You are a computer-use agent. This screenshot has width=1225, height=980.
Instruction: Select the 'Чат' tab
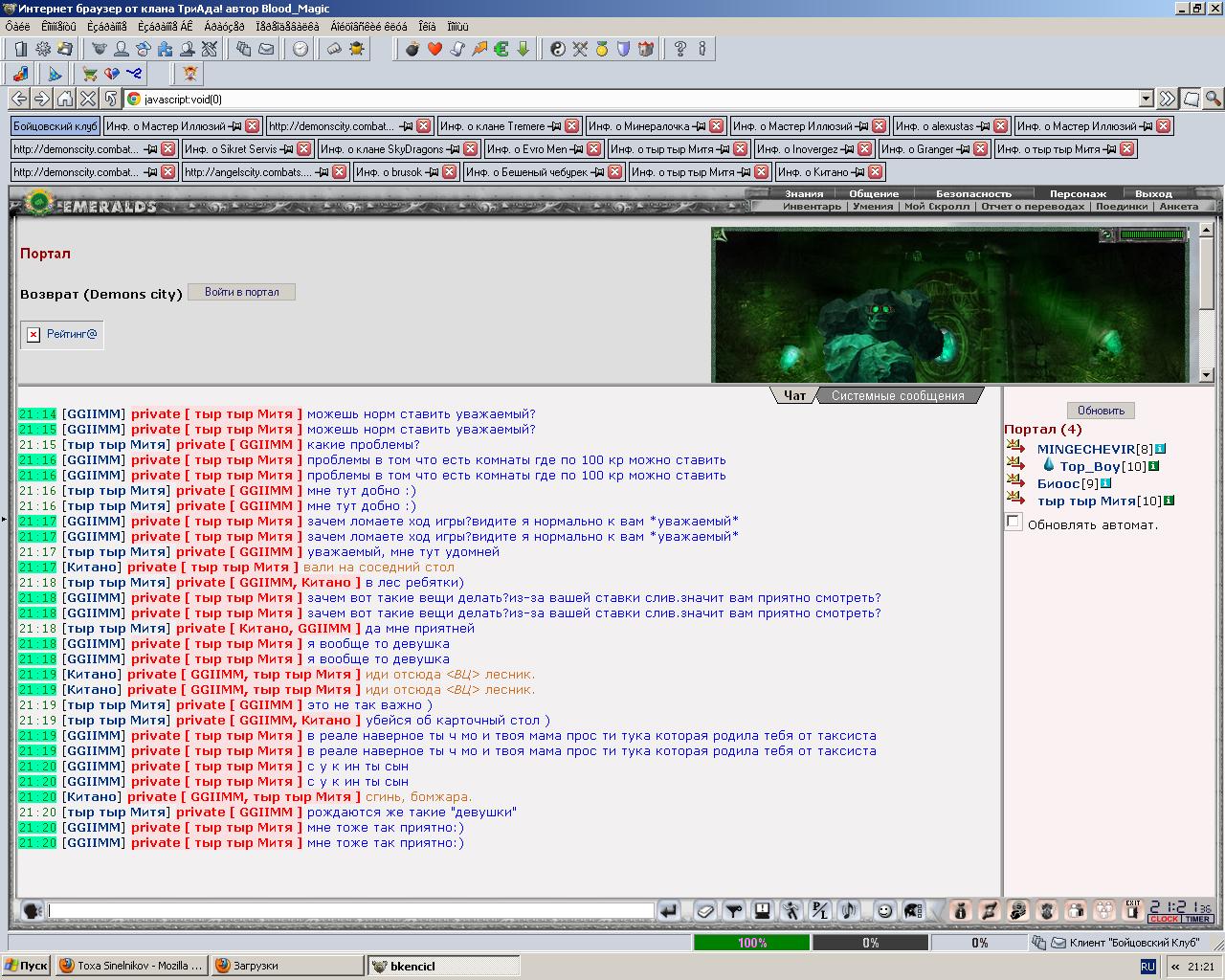[x=794, y=395]
